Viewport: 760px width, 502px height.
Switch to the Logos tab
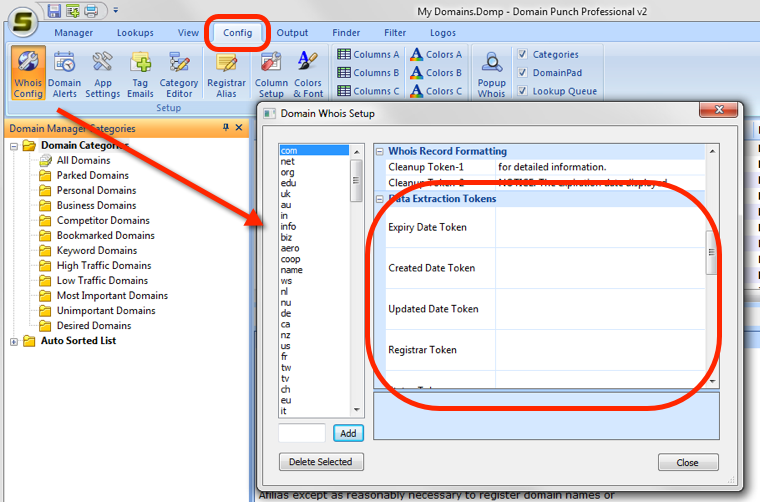click(x=443, y=33)
